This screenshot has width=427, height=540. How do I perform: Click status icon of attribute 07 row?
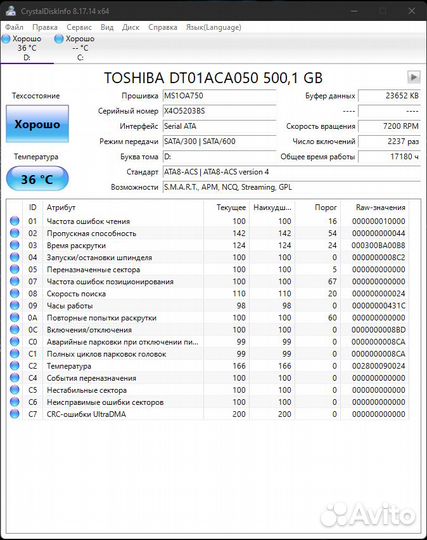(14, 281)
